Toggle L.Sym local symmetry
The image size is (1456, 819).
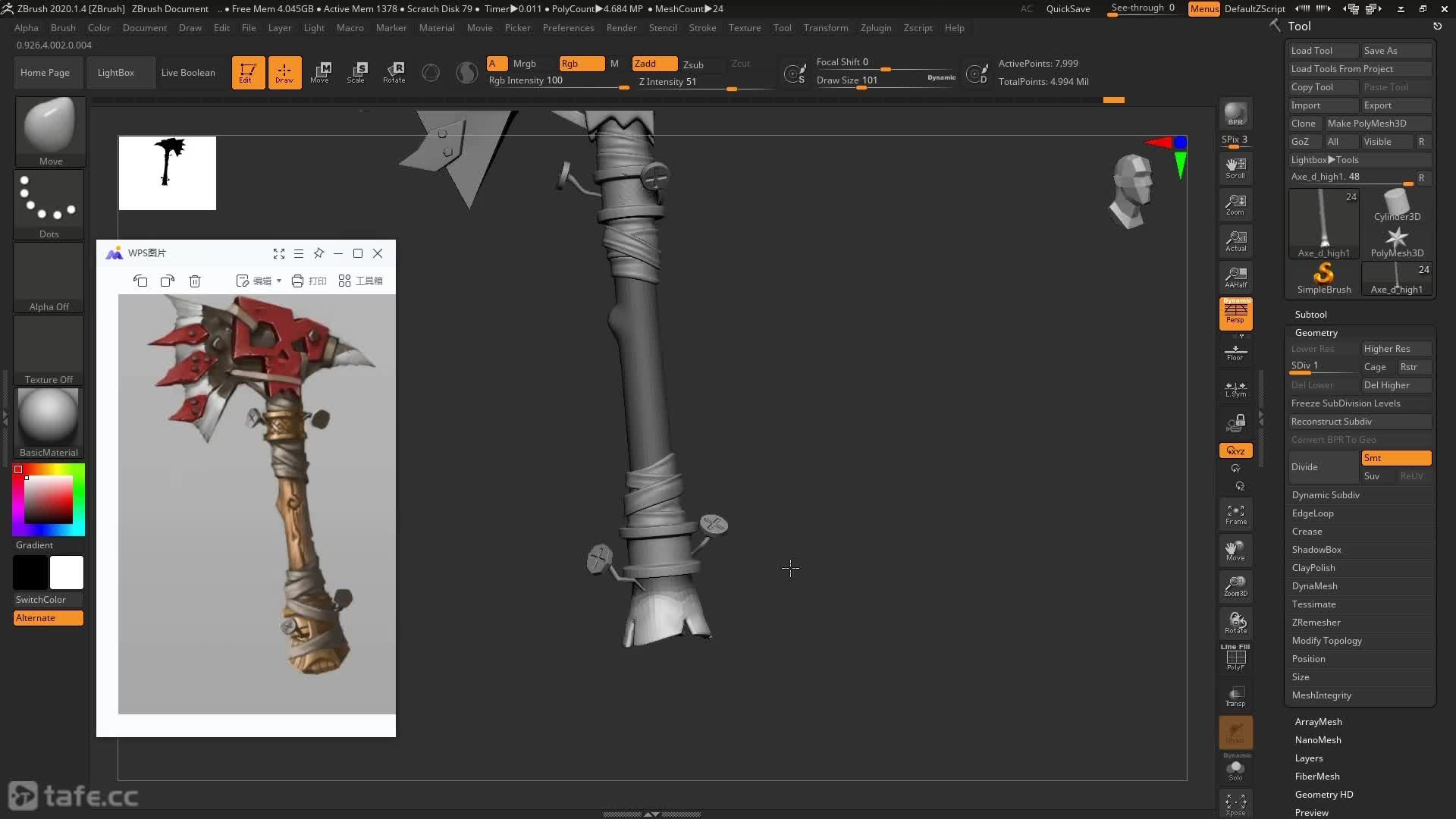click(1235, 388)
